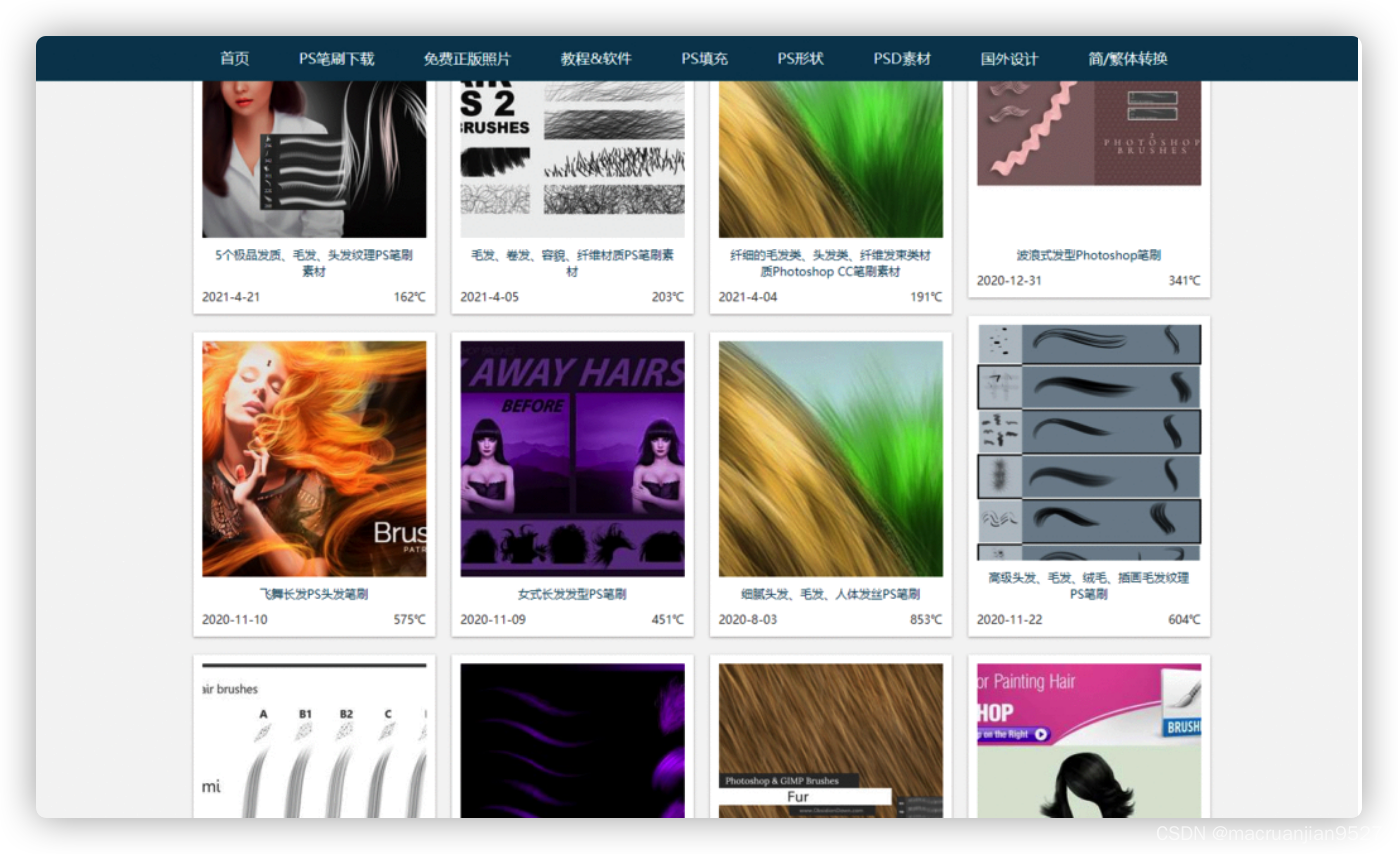Open PS笔刷下载 in navigation bar

click(x=337, y=59)
